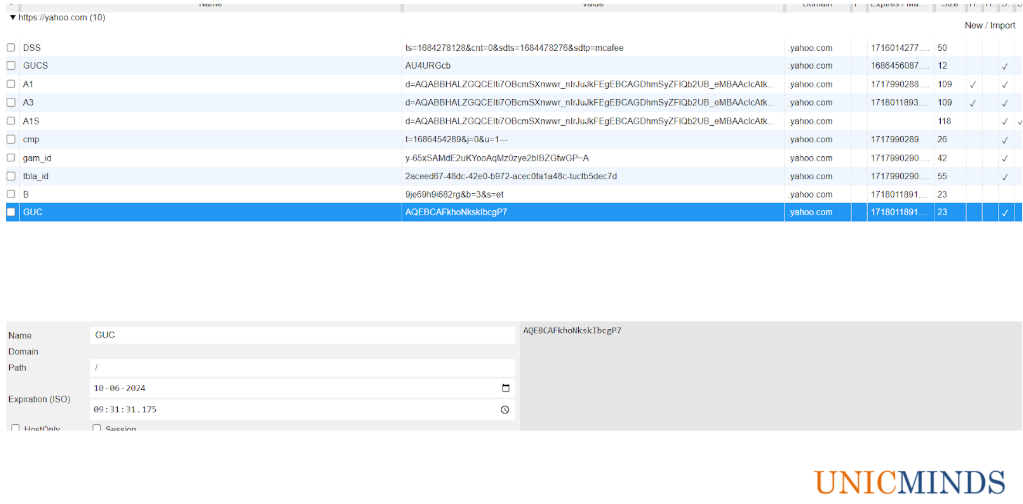Select the GUCS cookie name cell
Screen dimensions: 1023x504
tap(211, 66)
